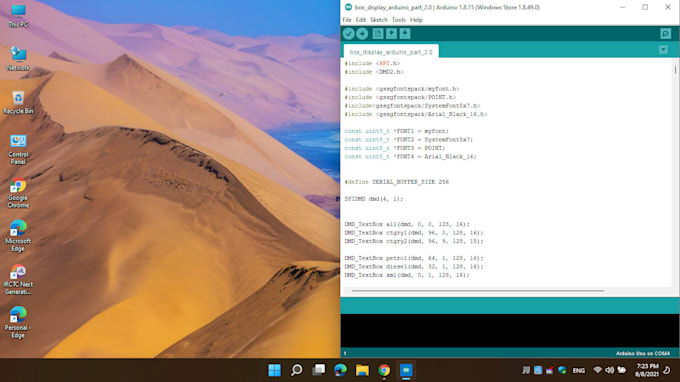Create a new sketch via toolbar icon
This screenshot has height=382, width=680.
(x=378, y=33)
